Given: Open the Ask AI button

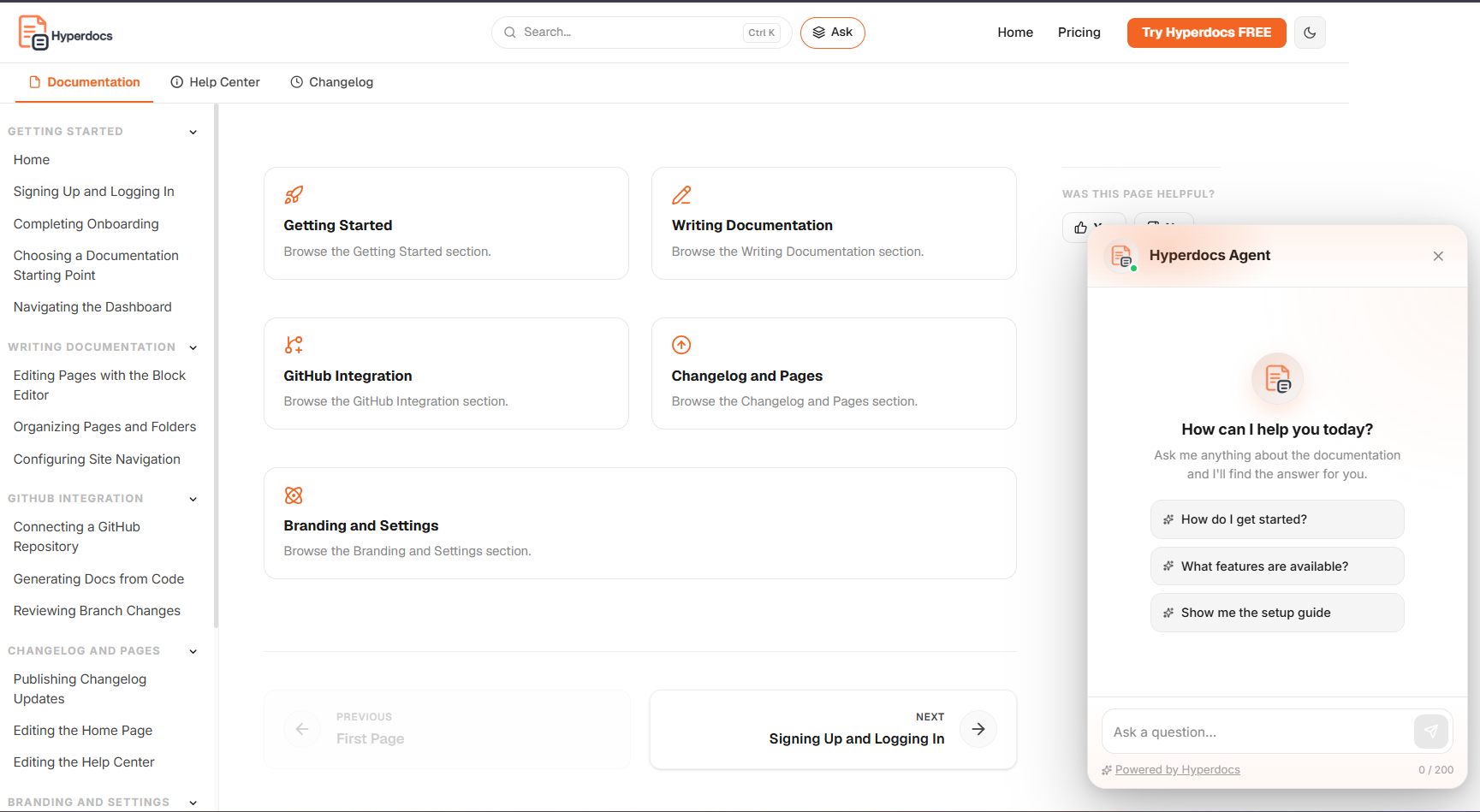Looking at the screenshot, I should click(x=833, y=33).
